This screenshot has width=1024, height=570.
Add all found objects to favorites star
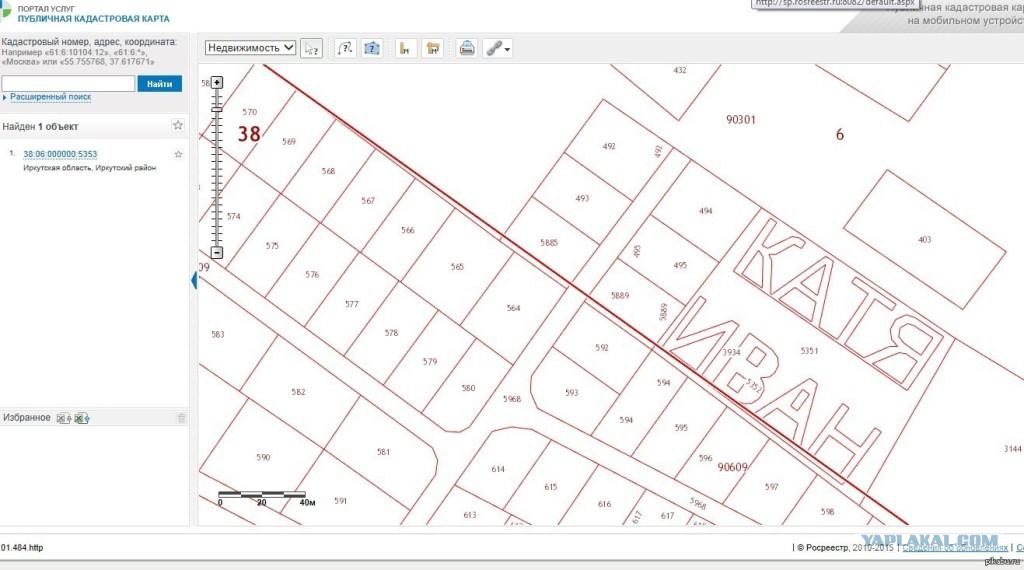178,125
